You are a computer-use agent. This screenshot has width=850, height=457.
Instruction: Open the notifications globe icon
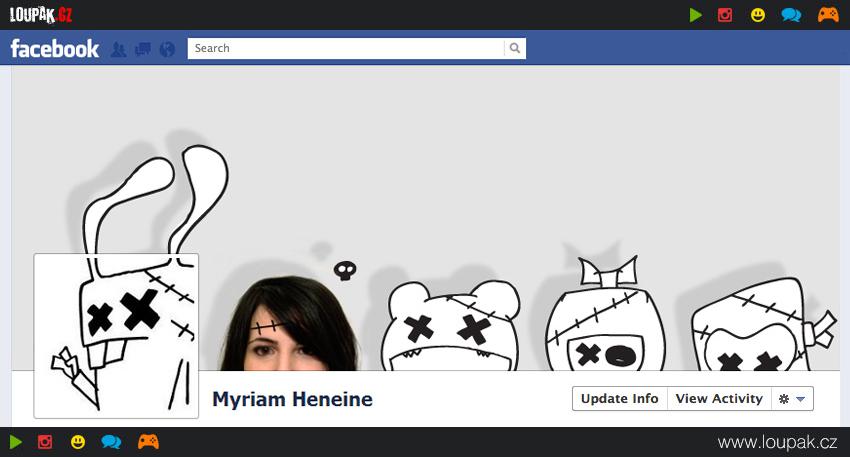[167, 49]
